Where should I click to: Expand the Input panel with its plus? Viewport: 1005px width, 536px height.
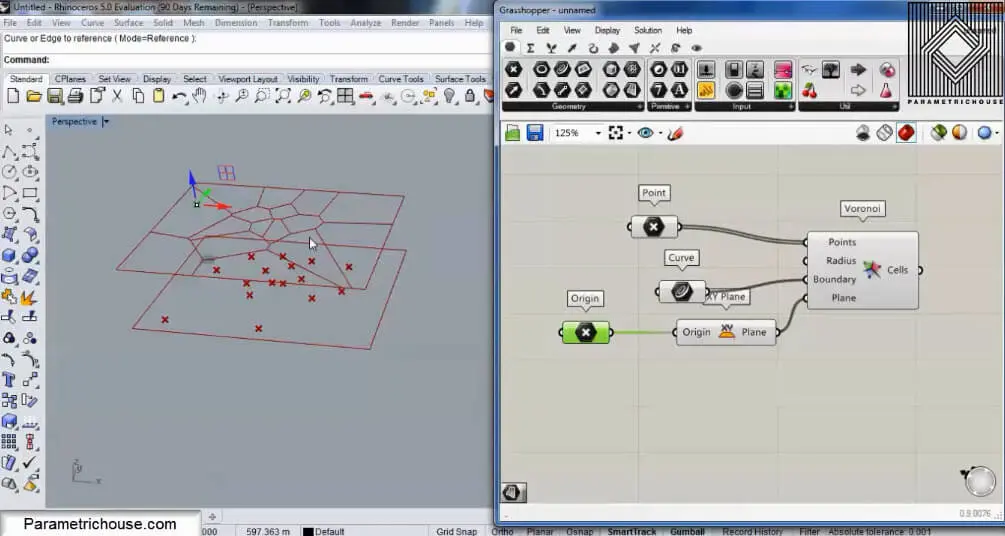click(790, 107)
